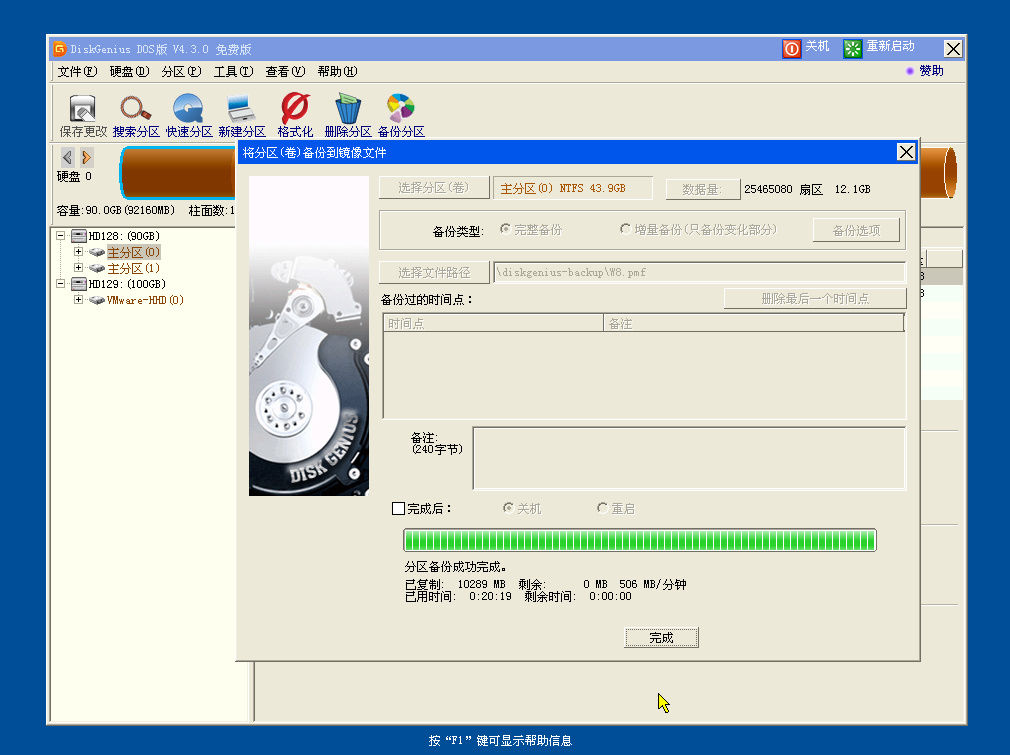Viewport: 1010px width, 755px height.
Task: Select the 主分区(0) tree item label
Action: (133, 252)
